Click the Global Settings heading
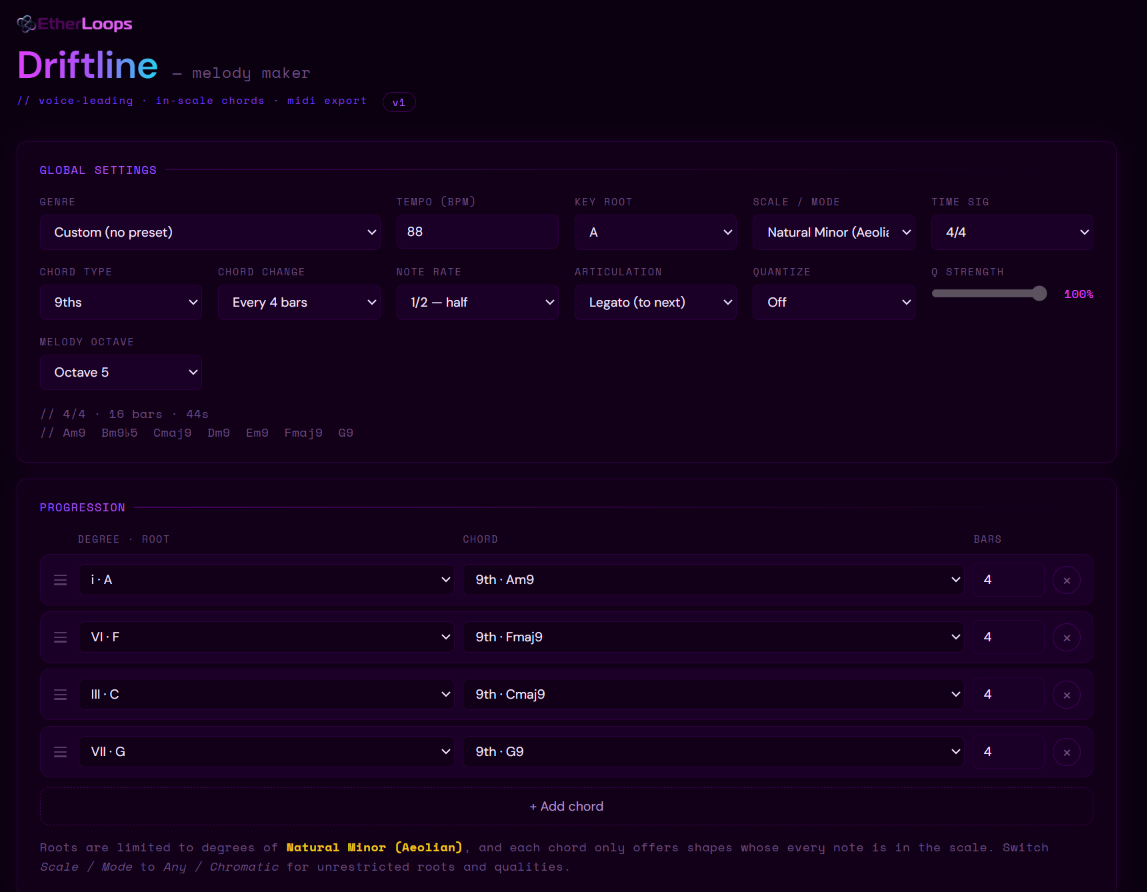 click(98, 170)
